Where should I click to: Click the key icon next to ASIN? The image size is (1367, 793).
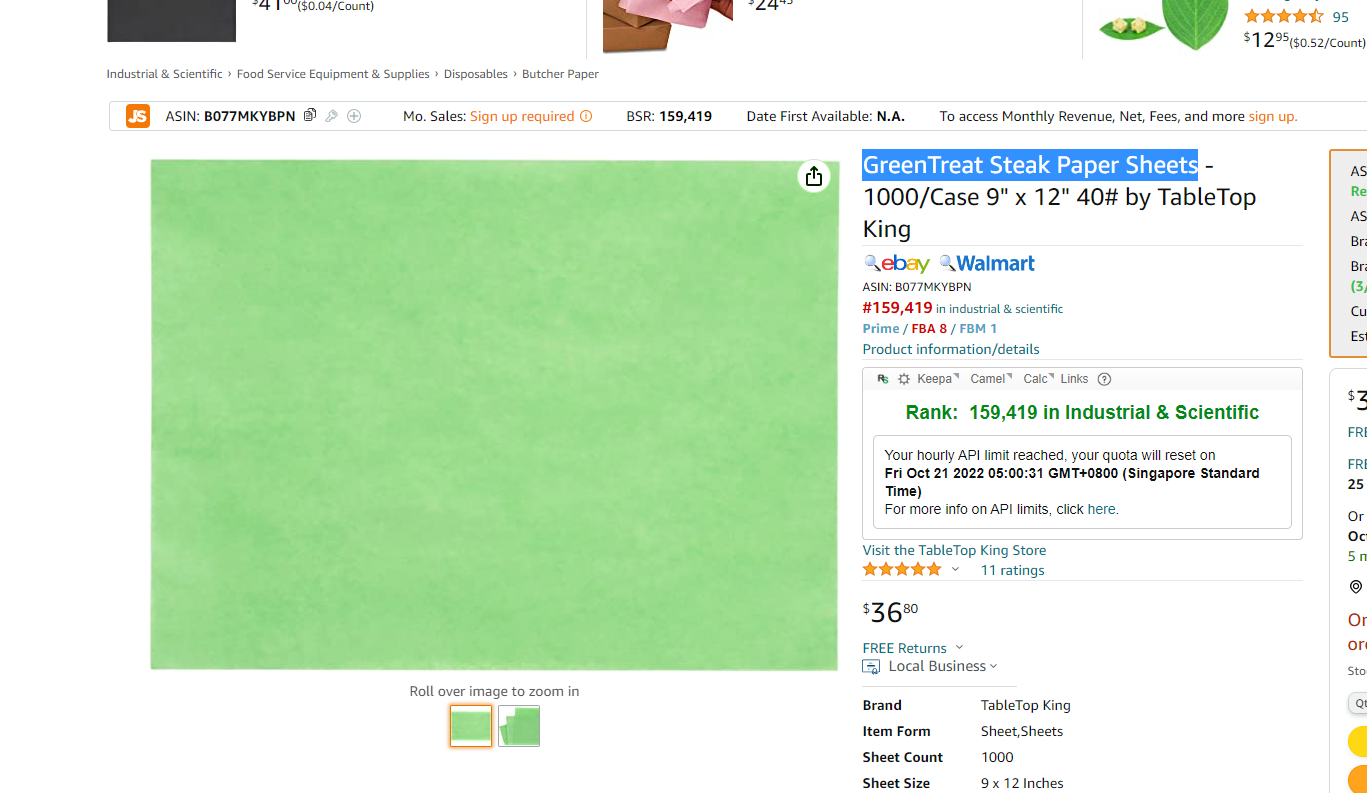tap(331, 116)
